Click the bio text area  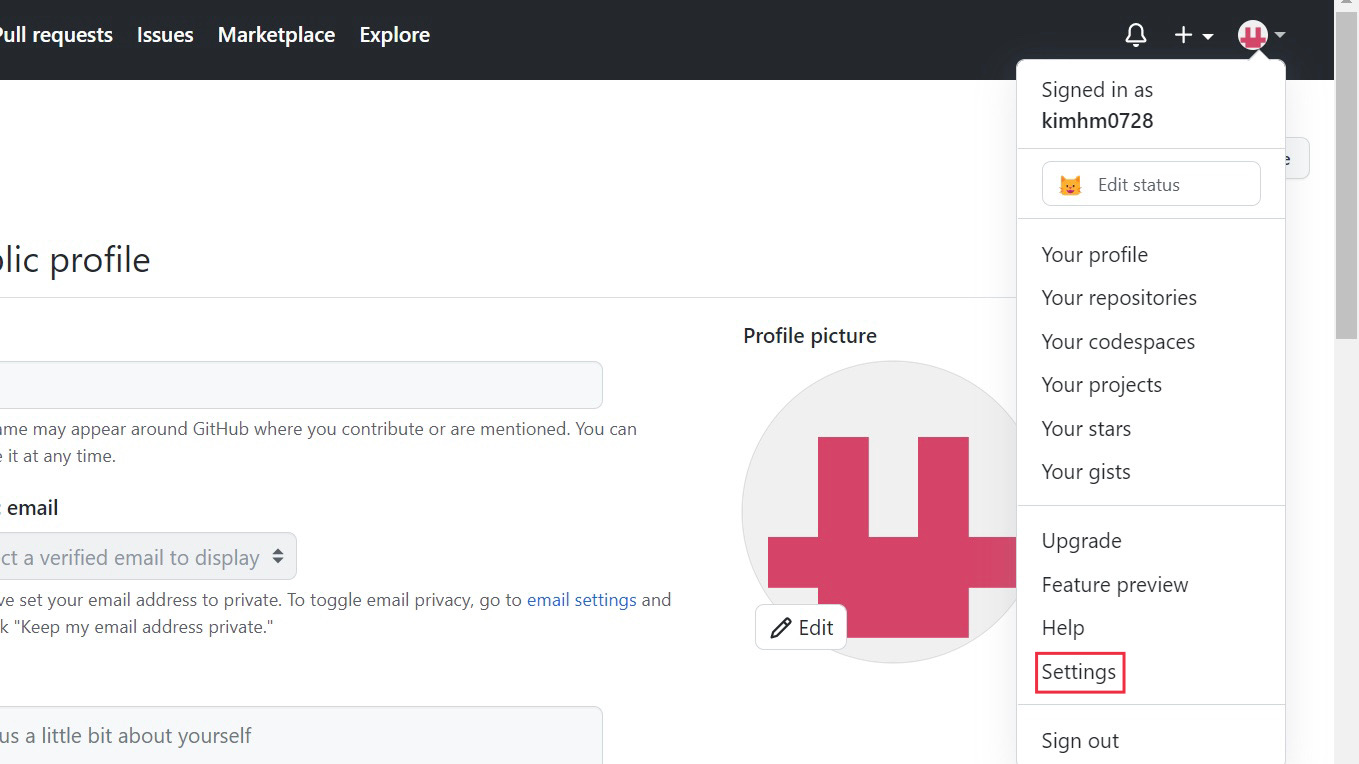301,735
